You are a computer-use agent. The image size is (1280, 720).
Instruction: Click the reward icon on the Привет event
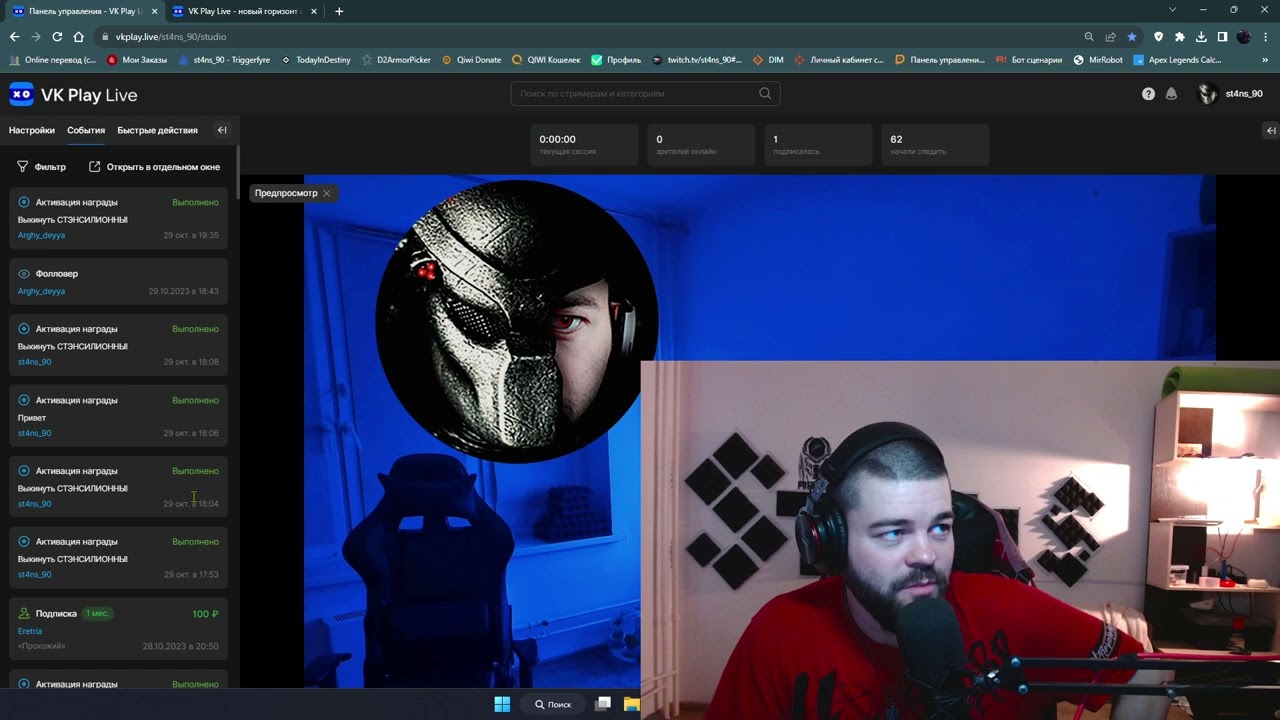(x=24, y=400)
